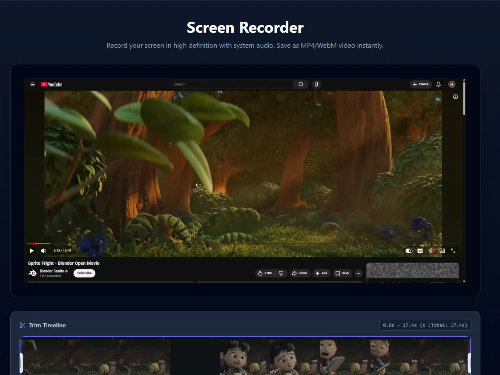Screen dimensions: 500x375
Task: Focus the YouTube search field
Action: pyautogui.click(x=232, y=84)
